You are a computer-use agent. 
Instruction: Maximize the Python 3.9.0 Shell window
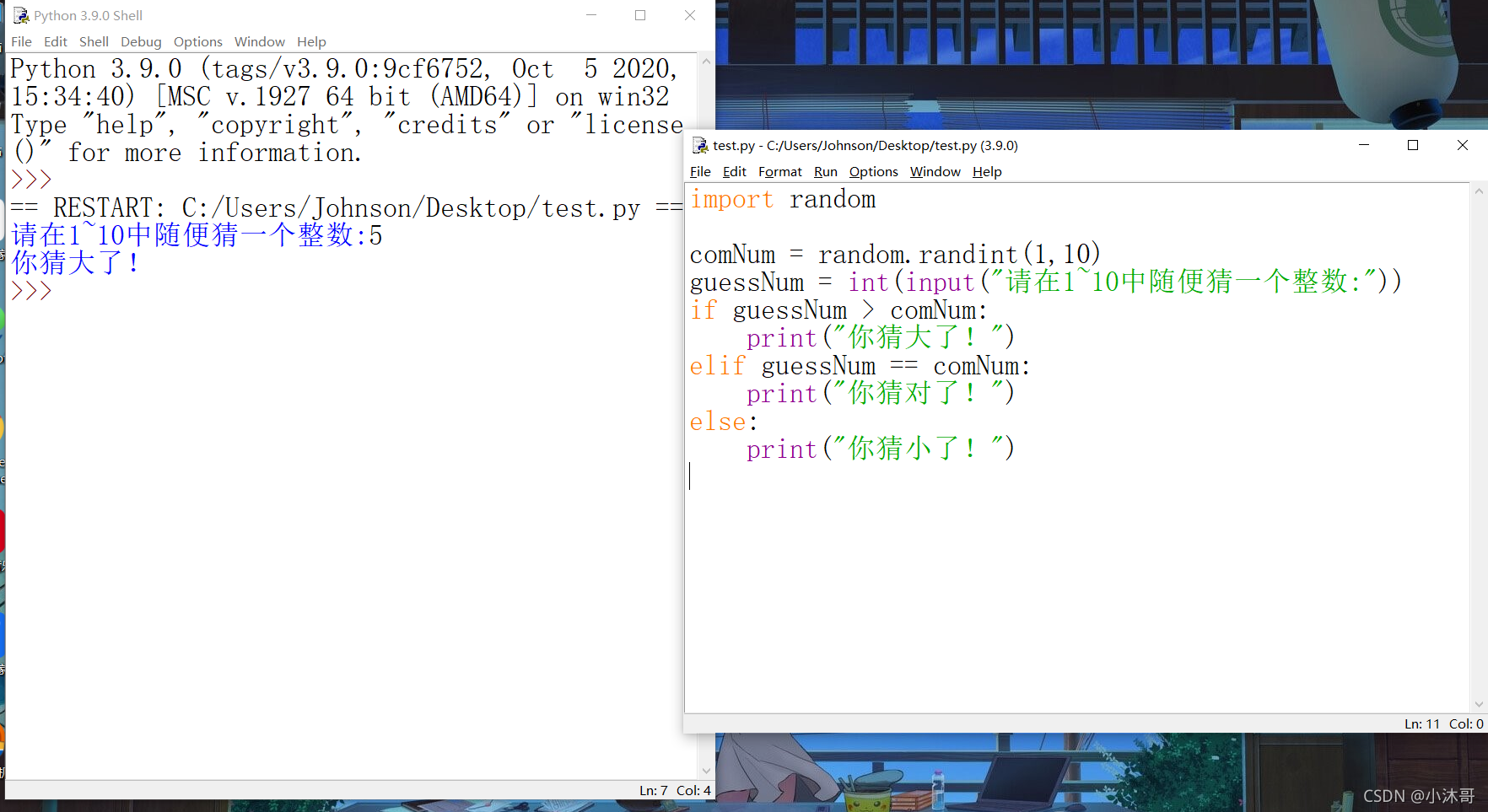(x=640, y=15)
